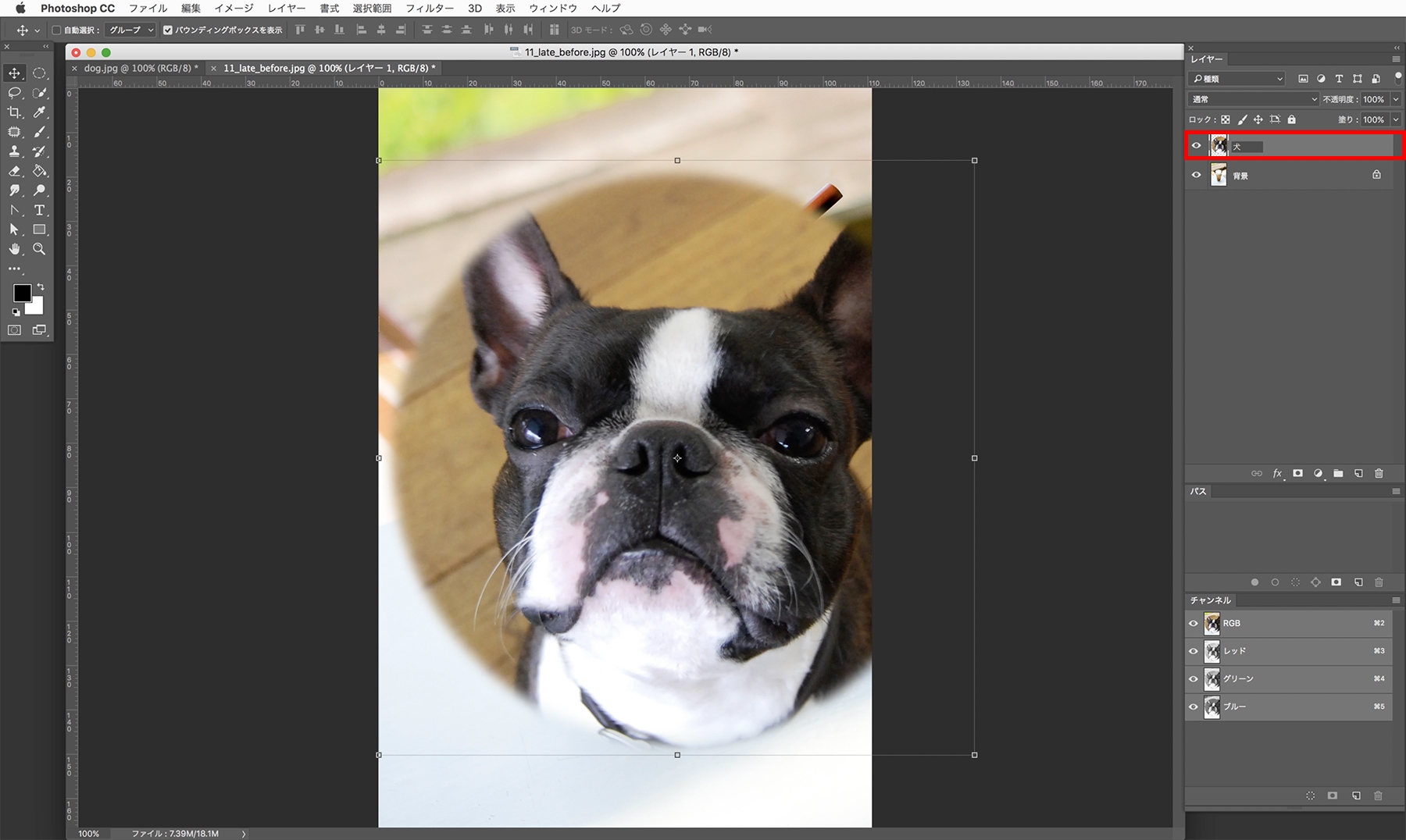Add a layer mask button in Layers panel
Image resolution: width=1406 pixels, height=840 pixels.
(x=1297, y=473)
